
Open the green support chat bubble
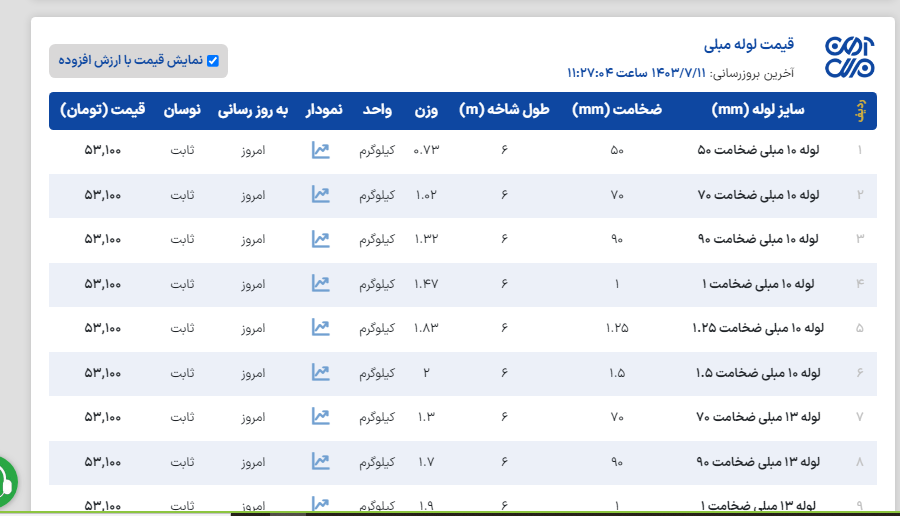click(x=3, y=484)
